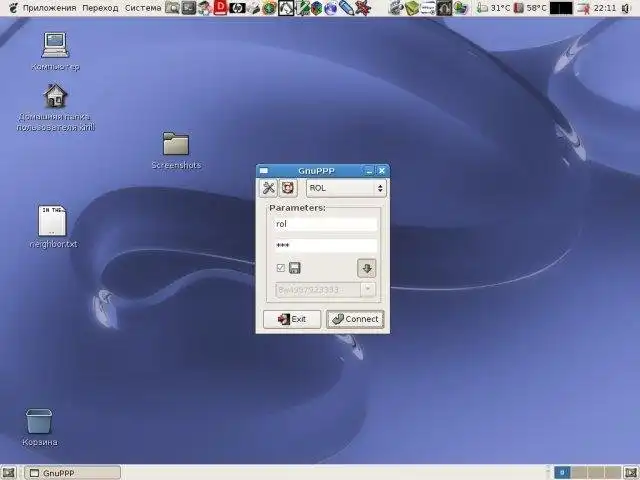Click the 58°C temperature sensor indicator

tap(530, 8)
